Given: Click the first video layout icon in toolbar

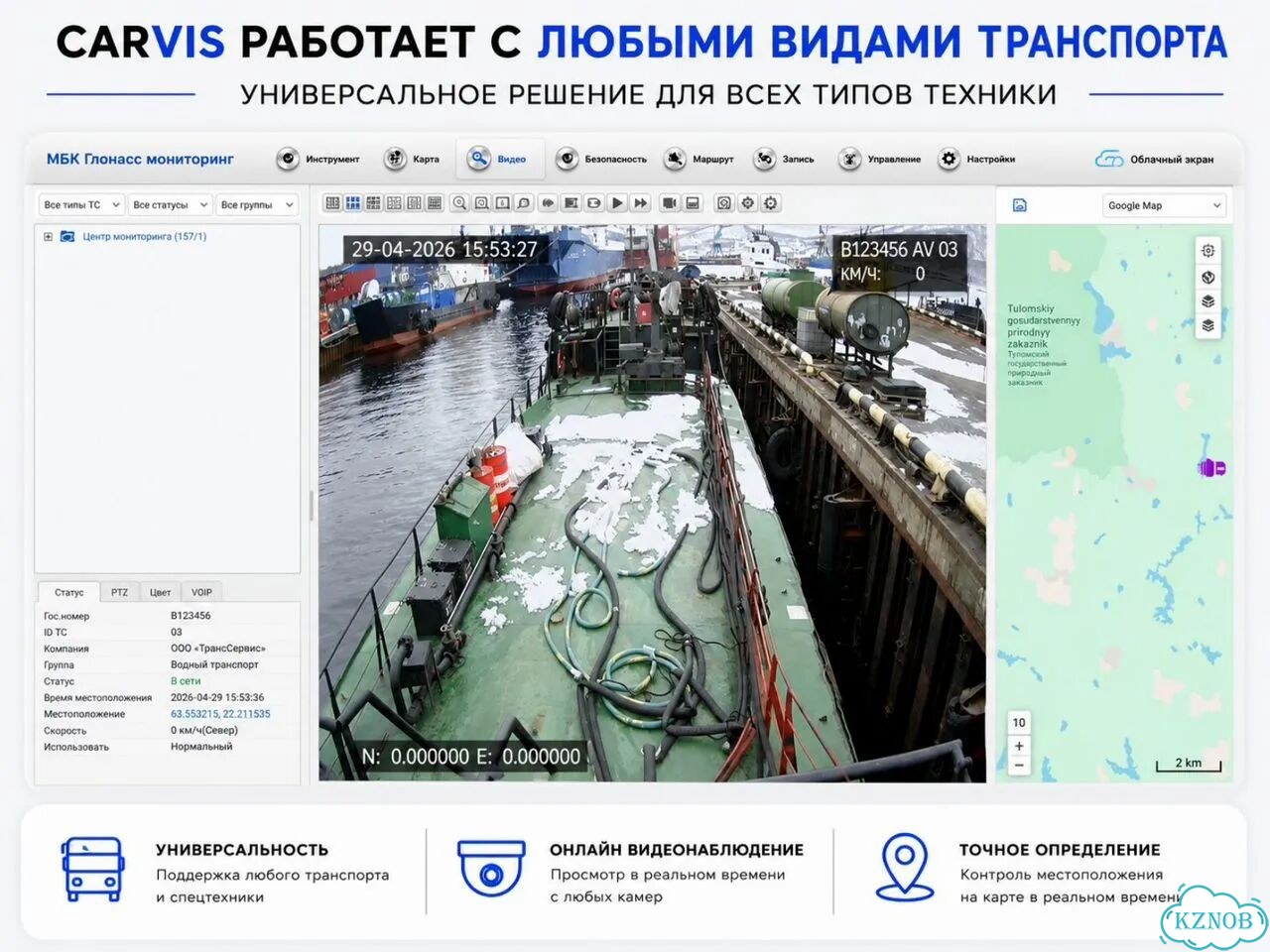Looking at the screenshot, I should click(332, 203).
